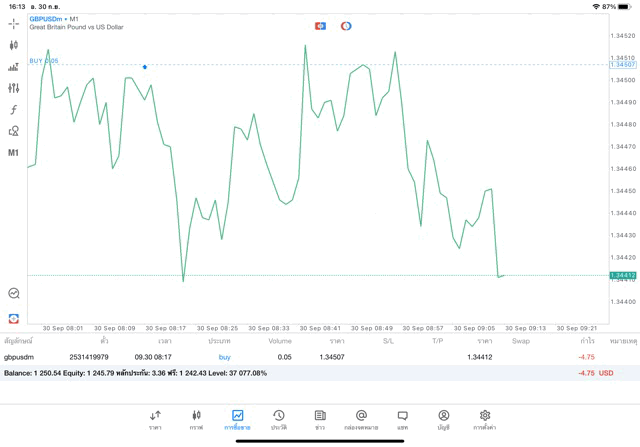
Task: Click the magnifier icon at lower left of chart
Action: tap(13, 293)
